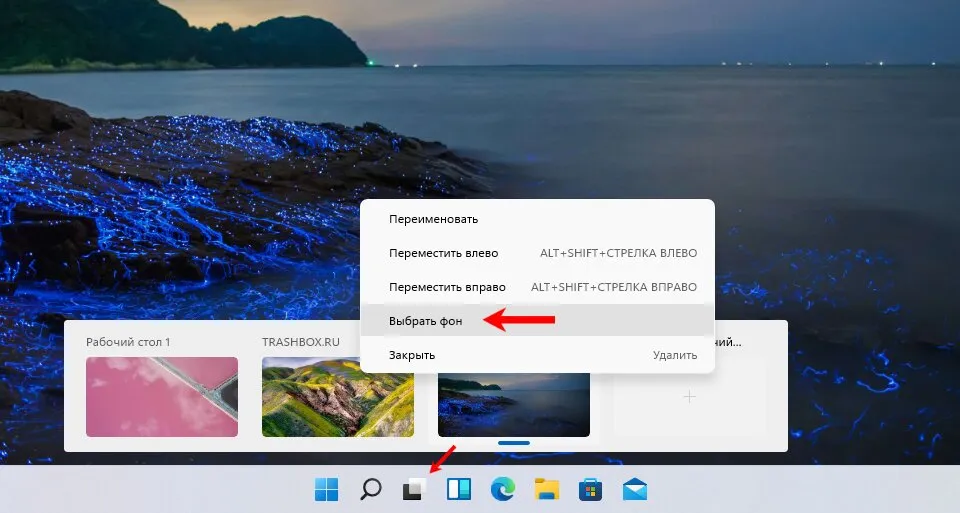Open Microsoft Store from taskbar

[x=590, y=490]
